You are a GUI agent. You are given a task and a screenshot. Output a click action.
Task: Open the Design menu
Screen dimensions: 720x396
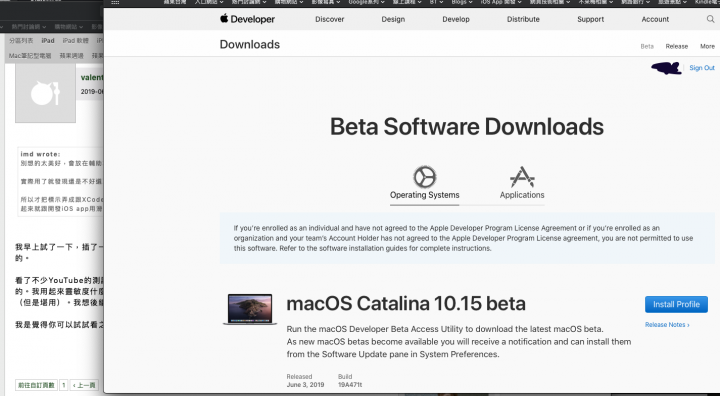393,19
